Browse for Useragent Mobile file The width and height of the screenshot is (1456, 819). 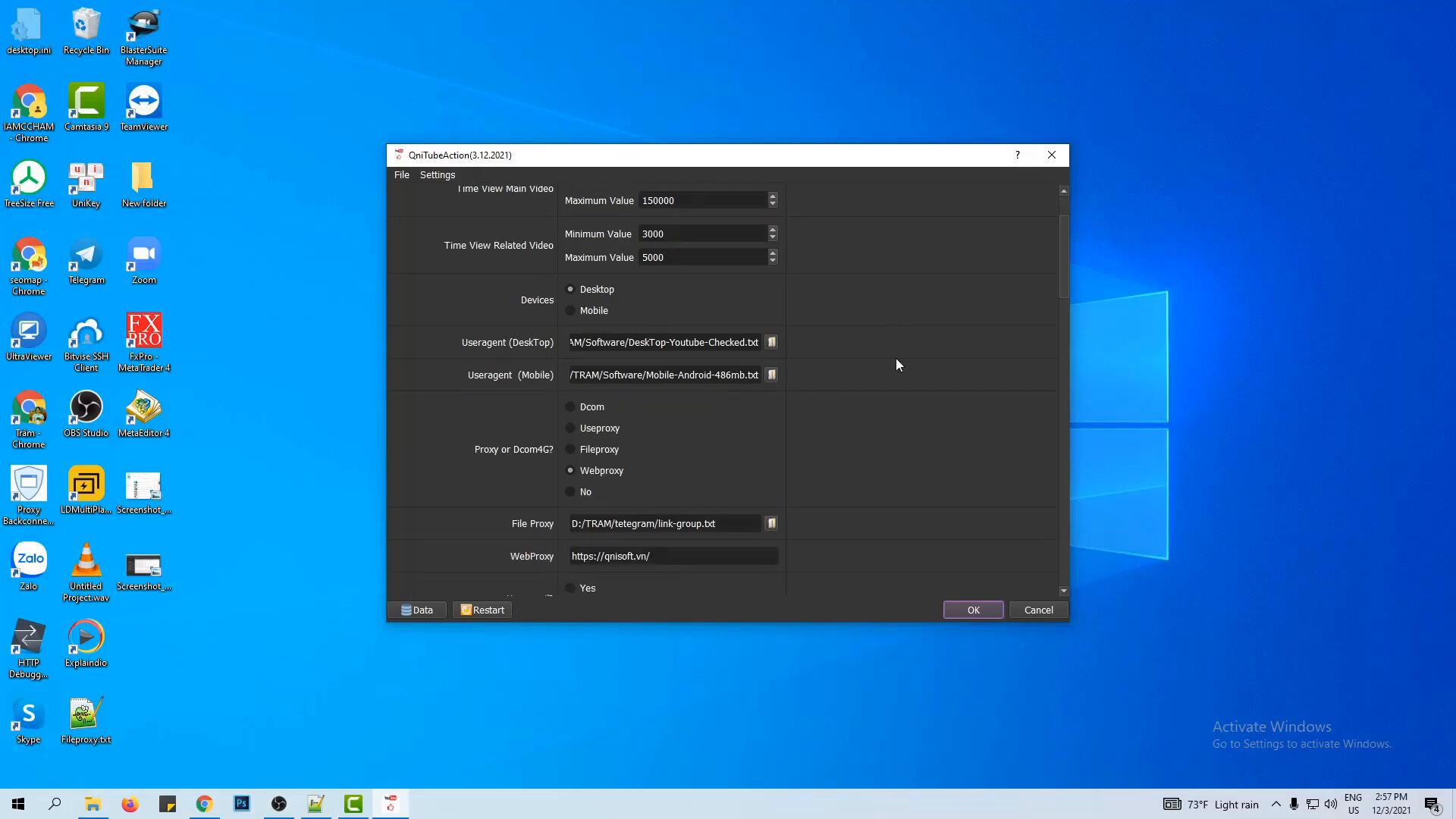click(x=771, y=375)
